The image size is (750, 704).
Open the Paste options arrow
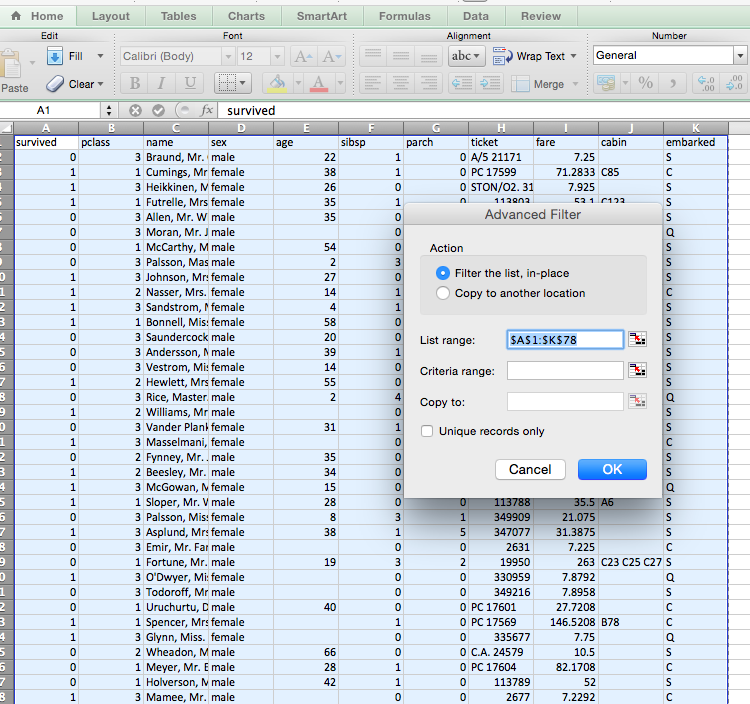(x=32, y=63)
